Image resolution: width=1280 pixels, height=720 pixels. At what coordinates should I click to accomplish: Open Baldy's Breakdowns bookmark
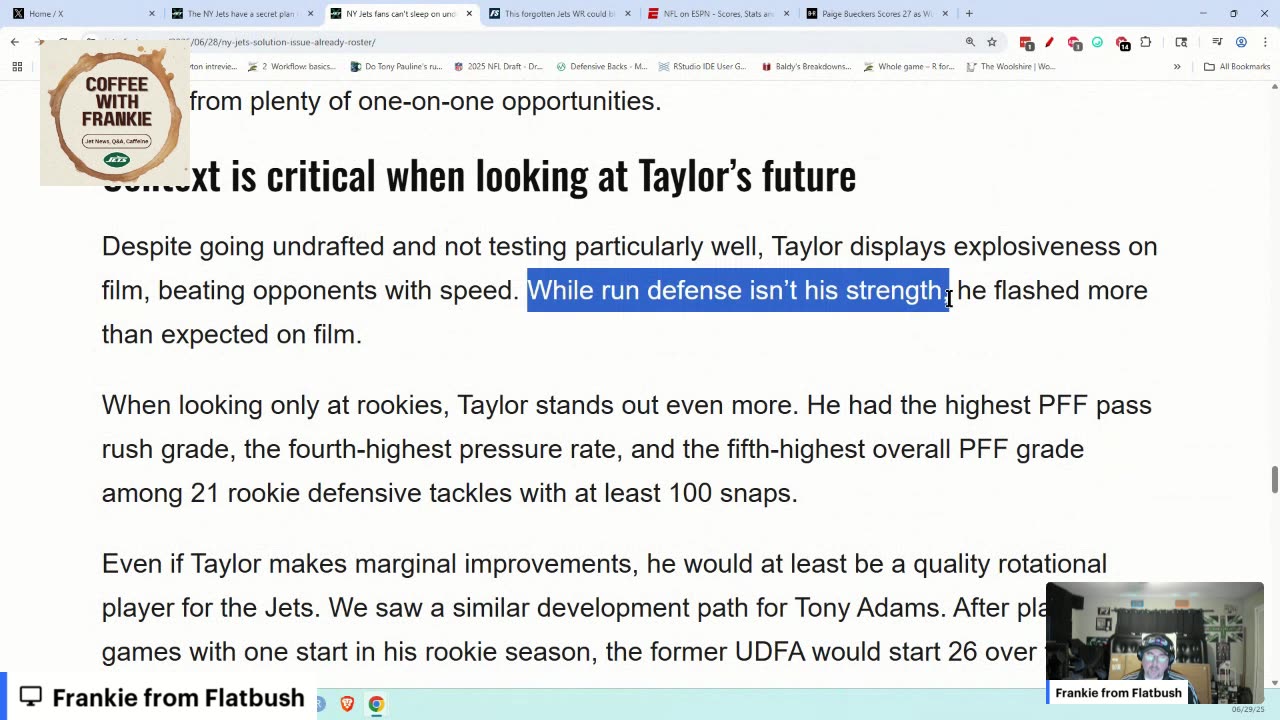click(806, 67)
